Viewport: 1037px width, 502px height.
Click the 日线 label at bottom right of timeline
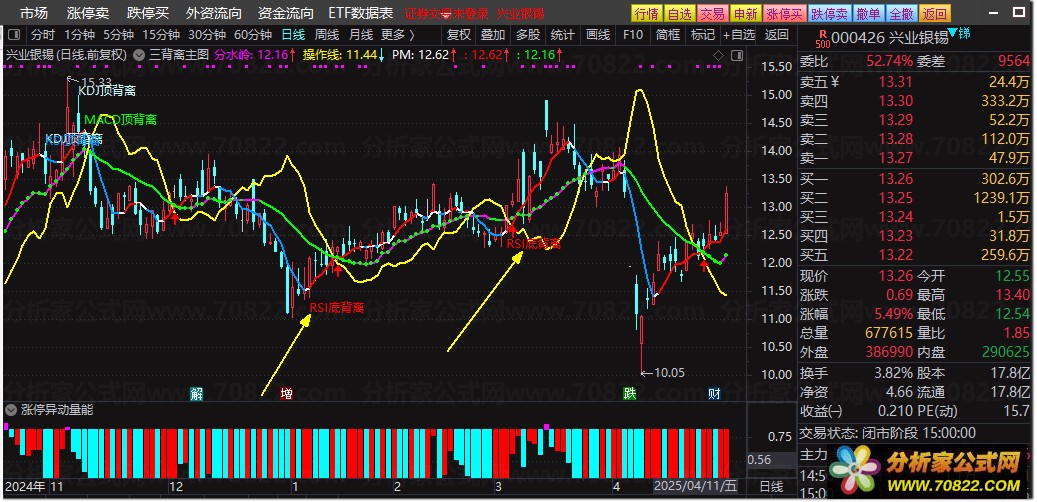click(x=771, y=487)
